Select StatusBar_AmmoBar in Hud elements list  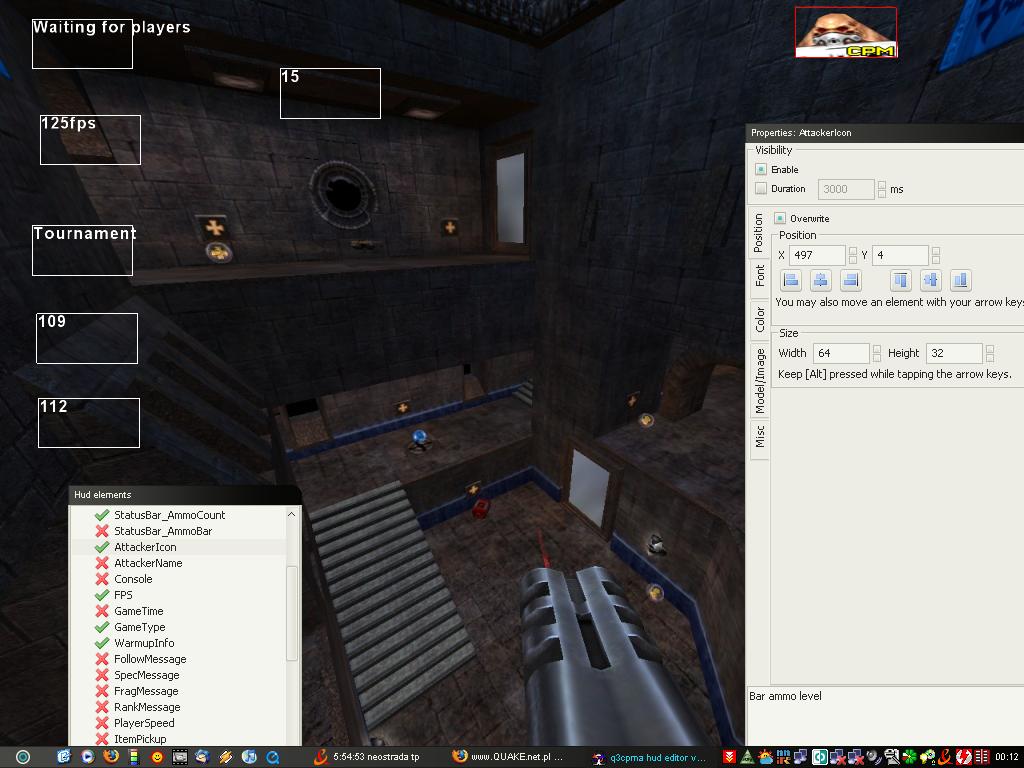click(163, 531)
